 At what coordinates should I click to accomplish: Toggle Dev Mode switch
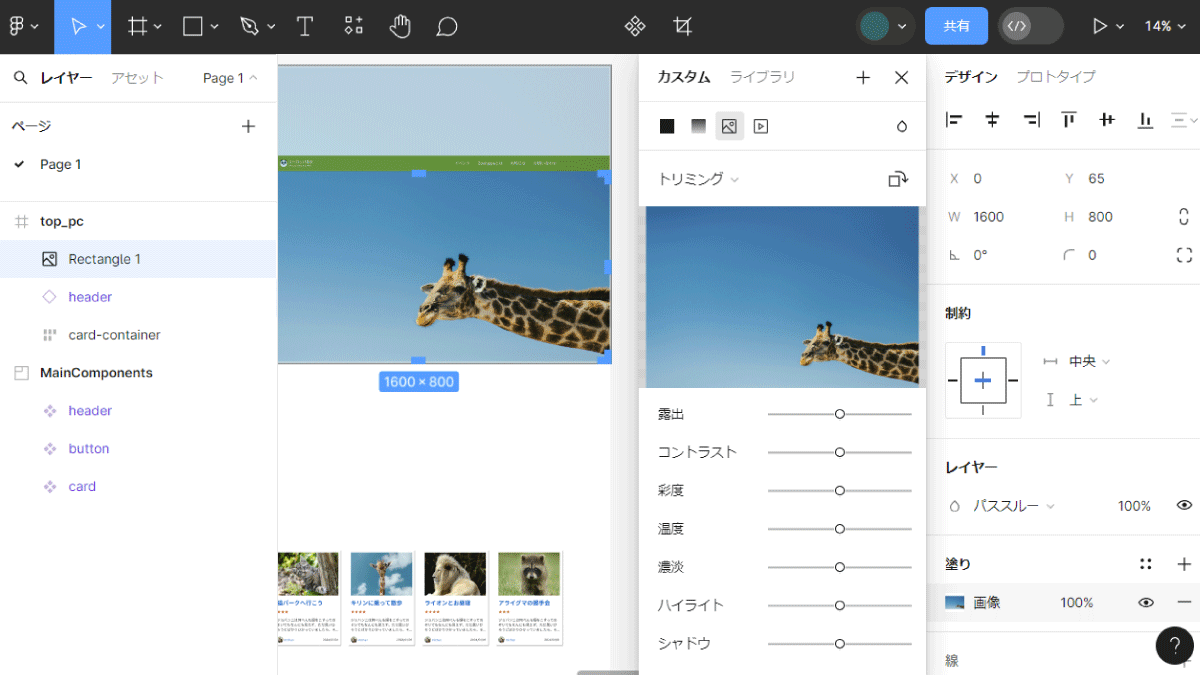coord(1030,26)
